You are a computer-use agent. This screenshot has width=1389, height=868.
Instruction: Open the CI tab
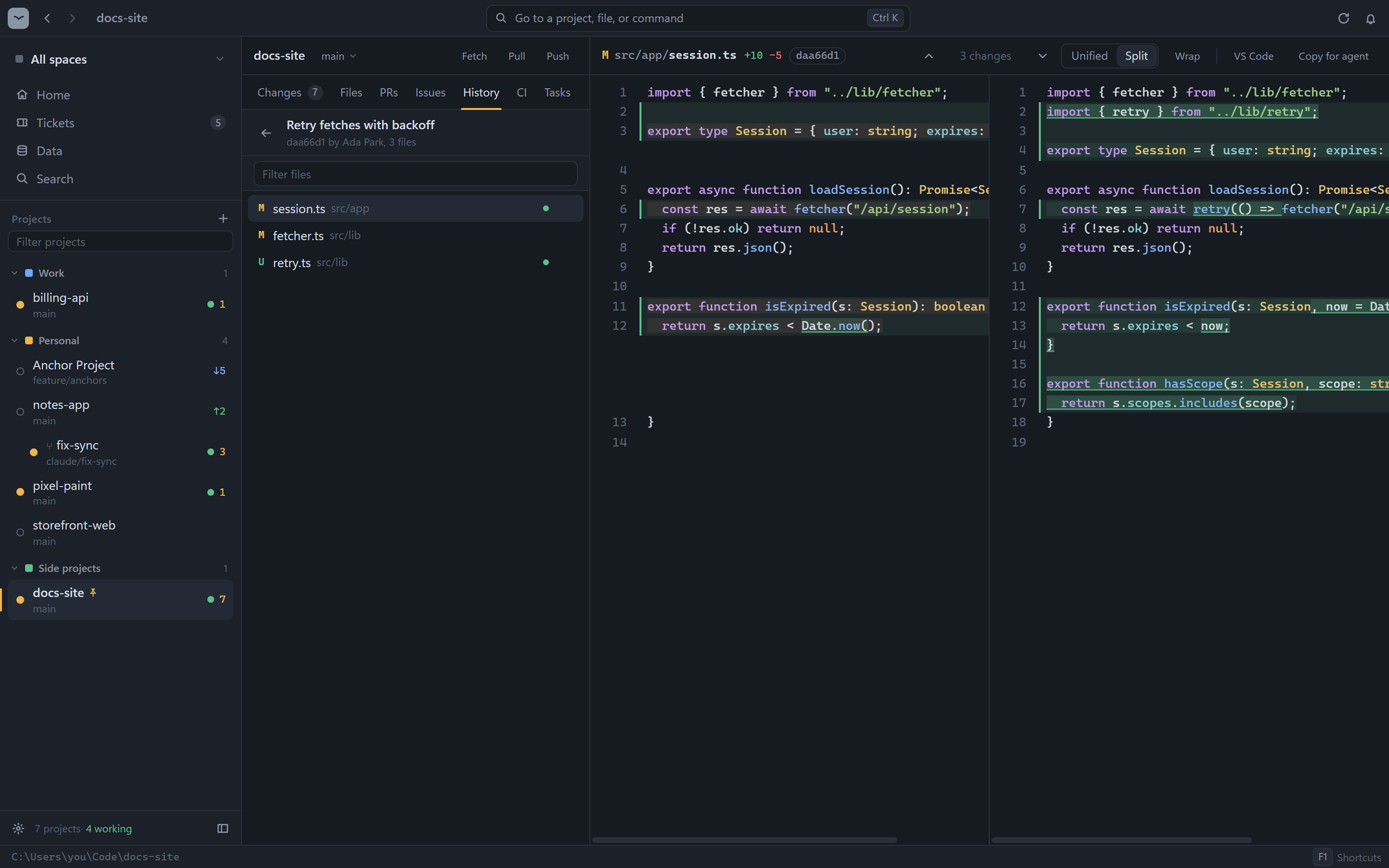click(522, 93)
